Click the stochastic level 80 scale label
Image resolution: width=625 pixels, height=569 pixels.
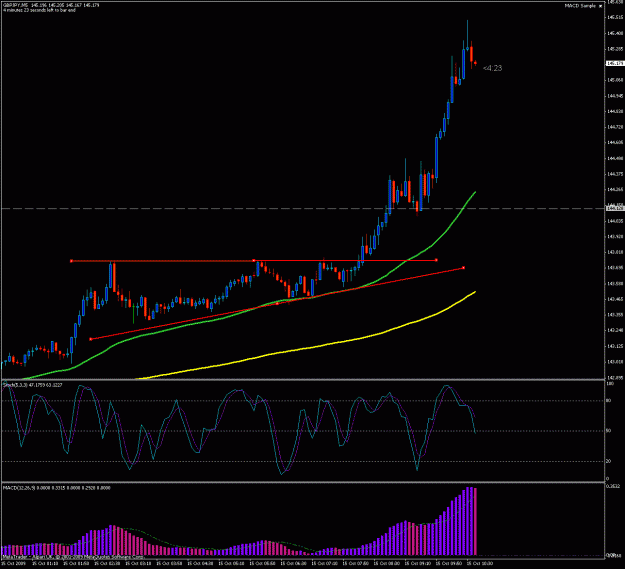tap(608, 401)
